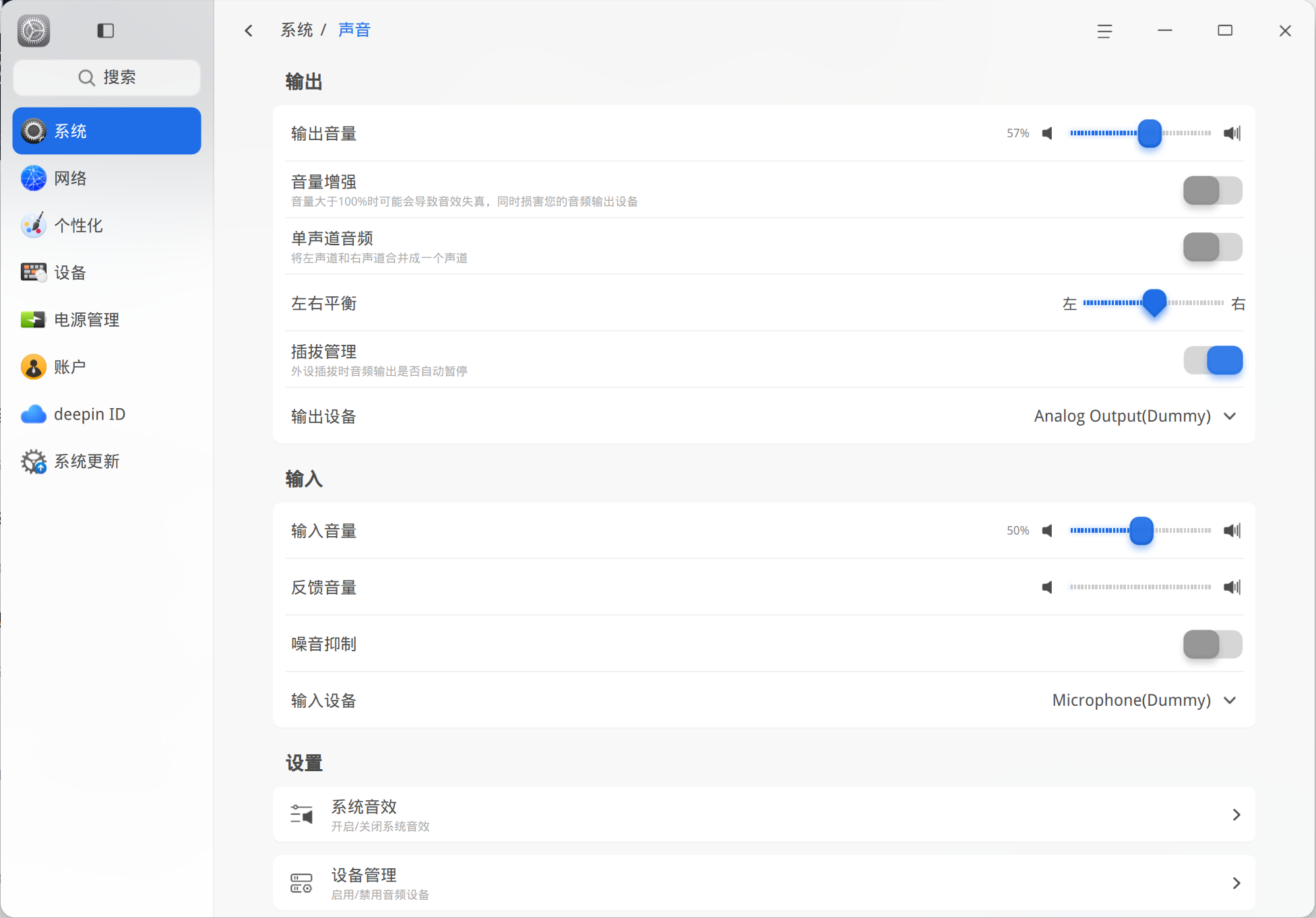Open 个性化 personalization settings
This screenshot has width=1316, height=918.
[x=106, y=226]
